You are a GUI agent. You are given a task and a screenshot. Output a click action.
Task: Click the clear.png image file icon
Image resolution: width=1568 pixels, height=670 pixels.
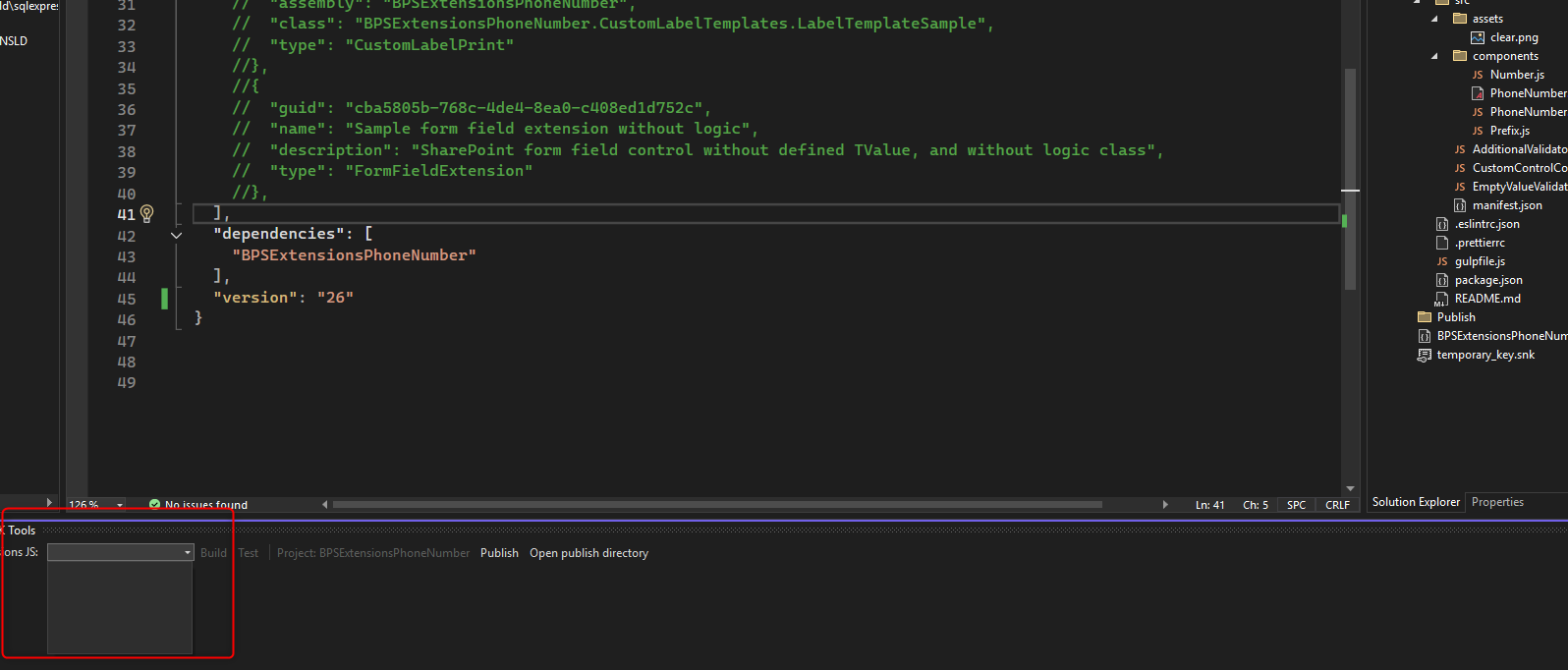pyautogui.click(x=1477, y=37)
